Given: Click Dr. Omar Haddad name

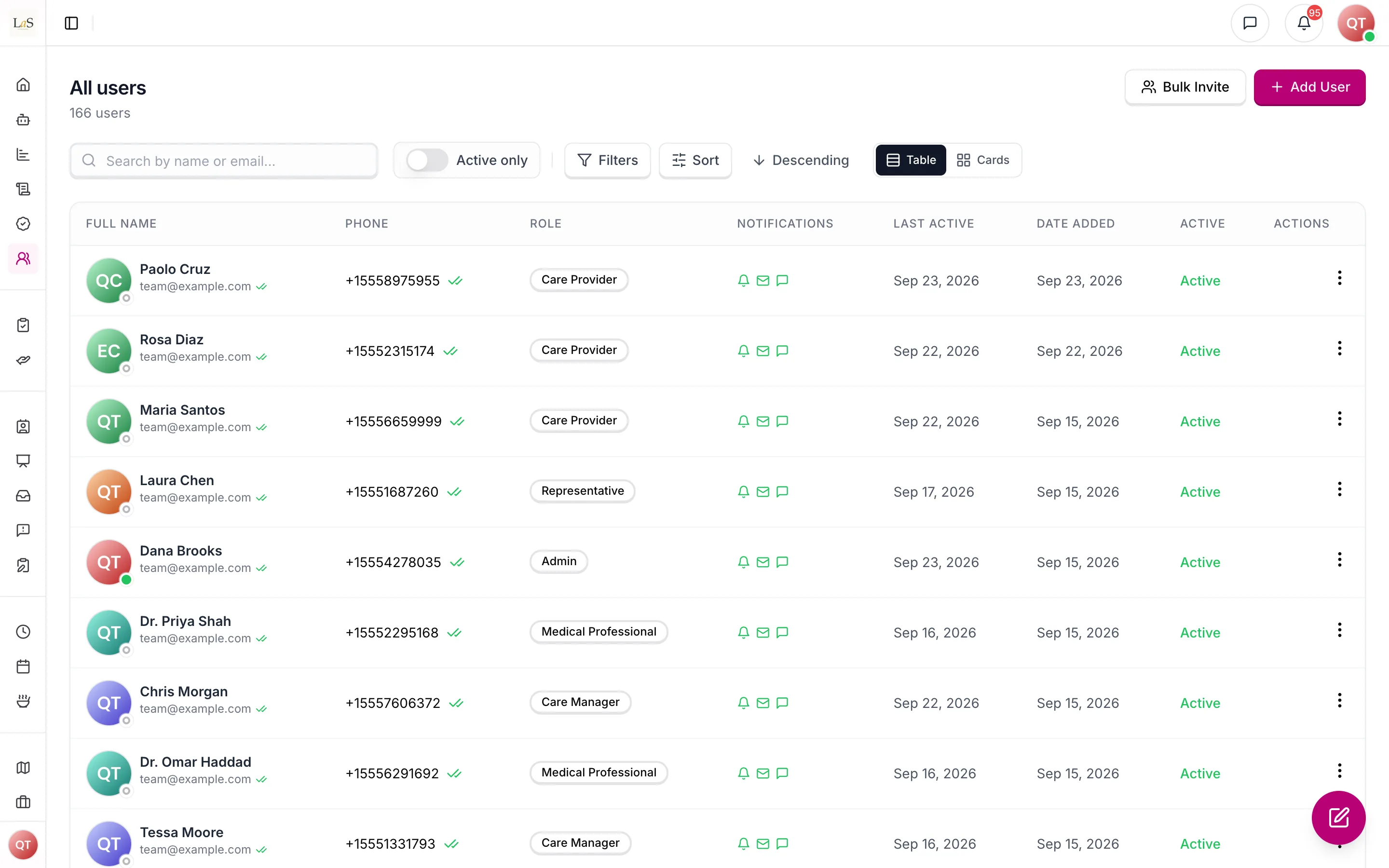Looking at the screenshot, I should (196, 762).
